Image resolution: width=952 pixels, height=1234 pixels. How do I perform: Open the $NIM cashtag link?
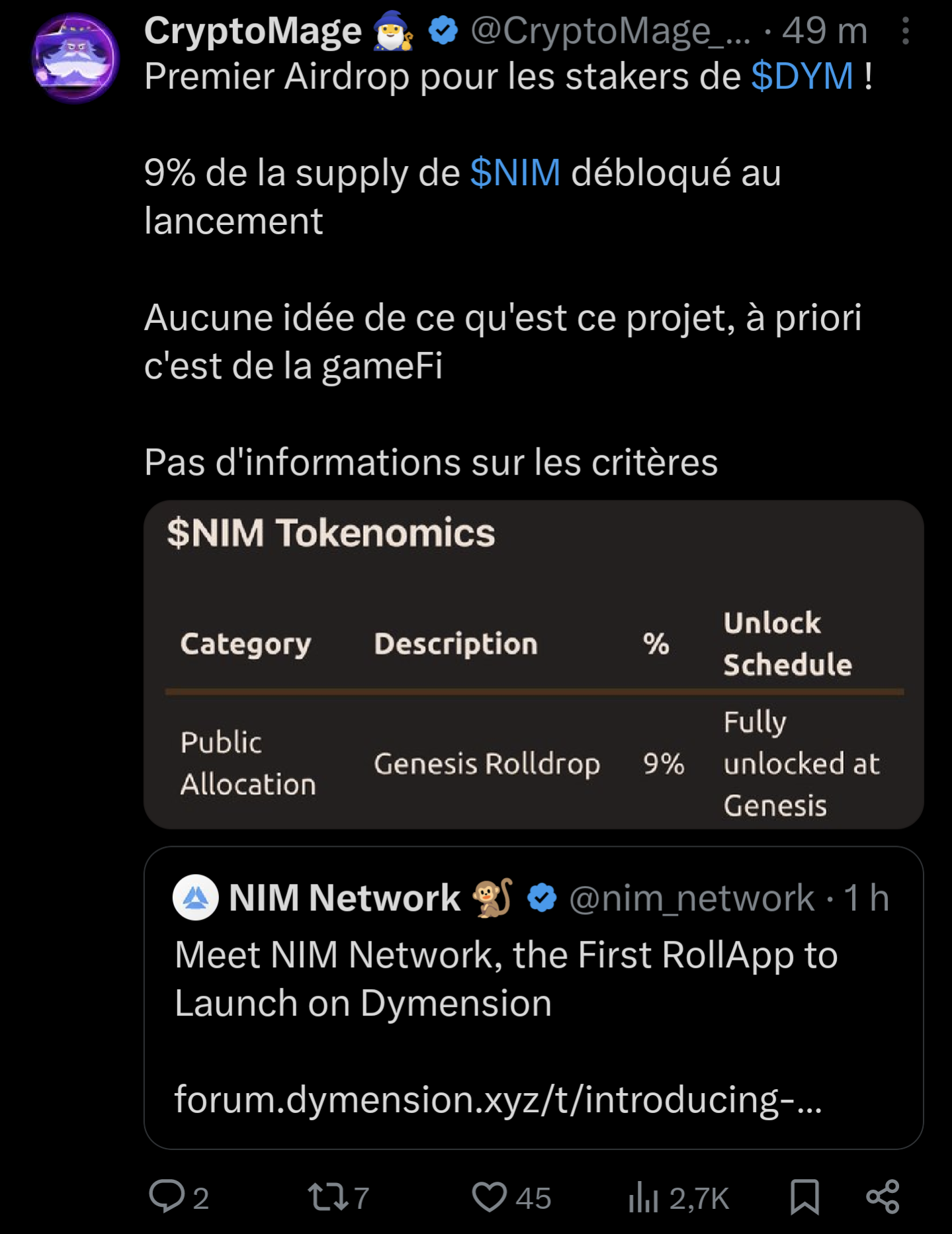tap(515, 173)
